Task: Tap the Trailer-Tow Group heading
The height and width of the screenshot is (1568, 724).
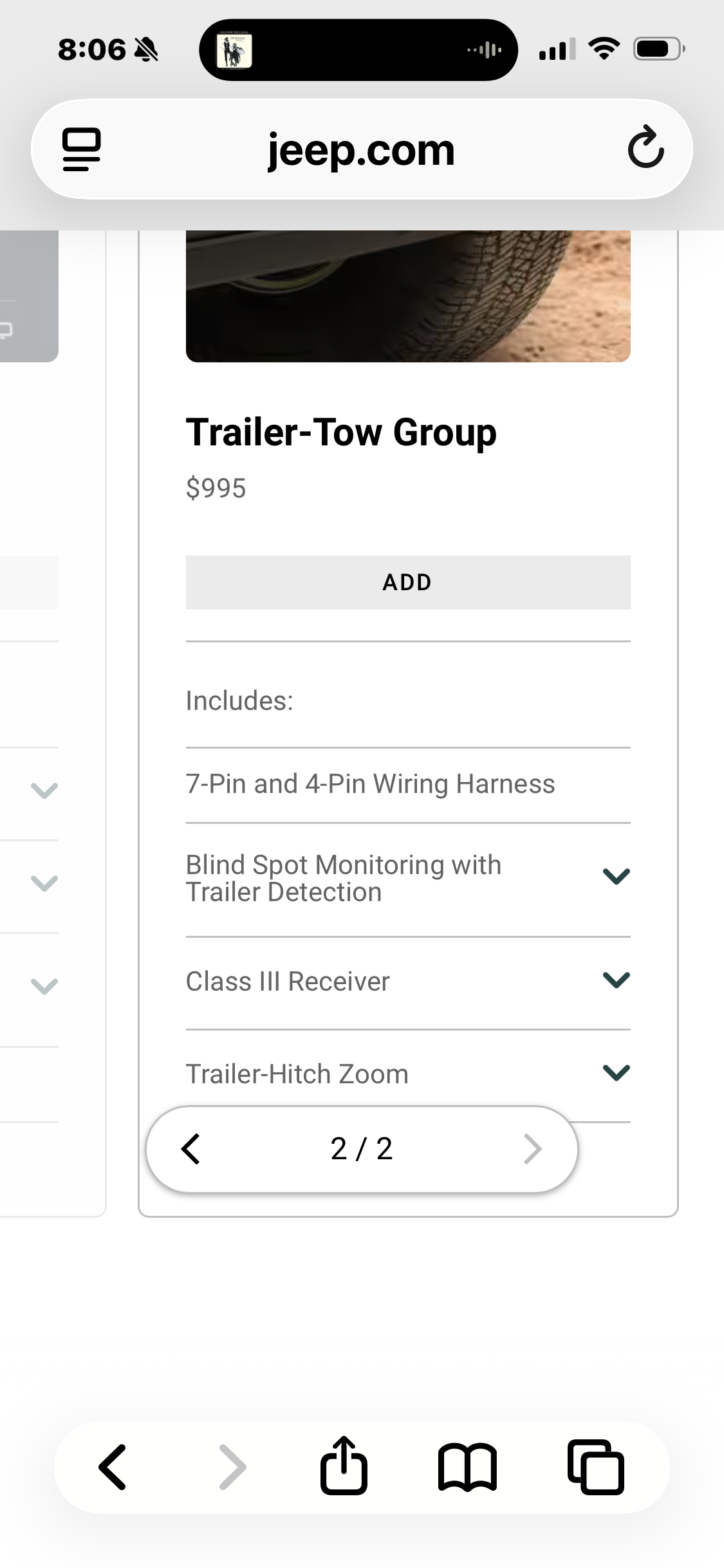Action: point(341,432)
